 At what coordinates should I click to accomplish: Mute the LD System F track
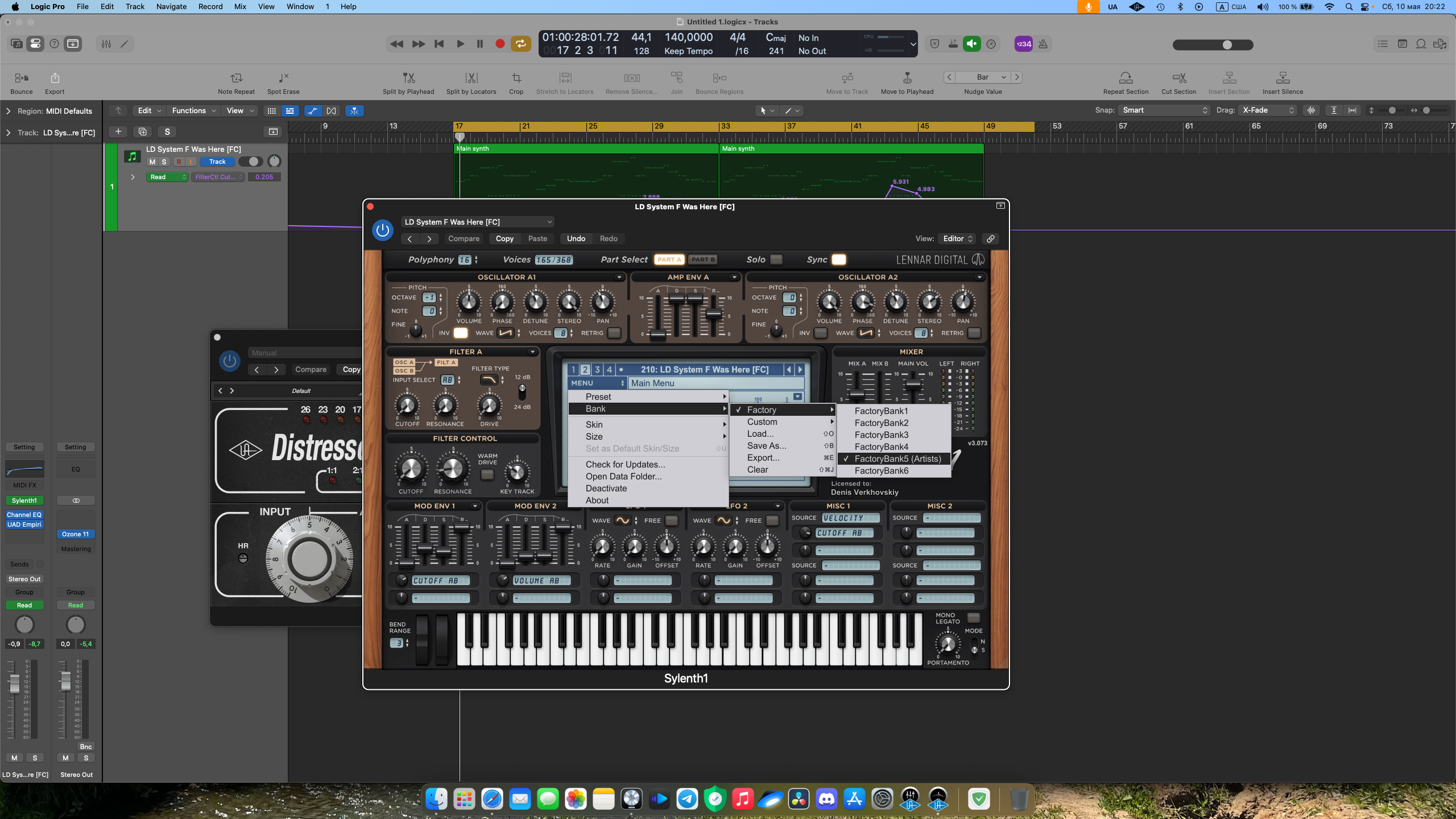tap(152, 162)
